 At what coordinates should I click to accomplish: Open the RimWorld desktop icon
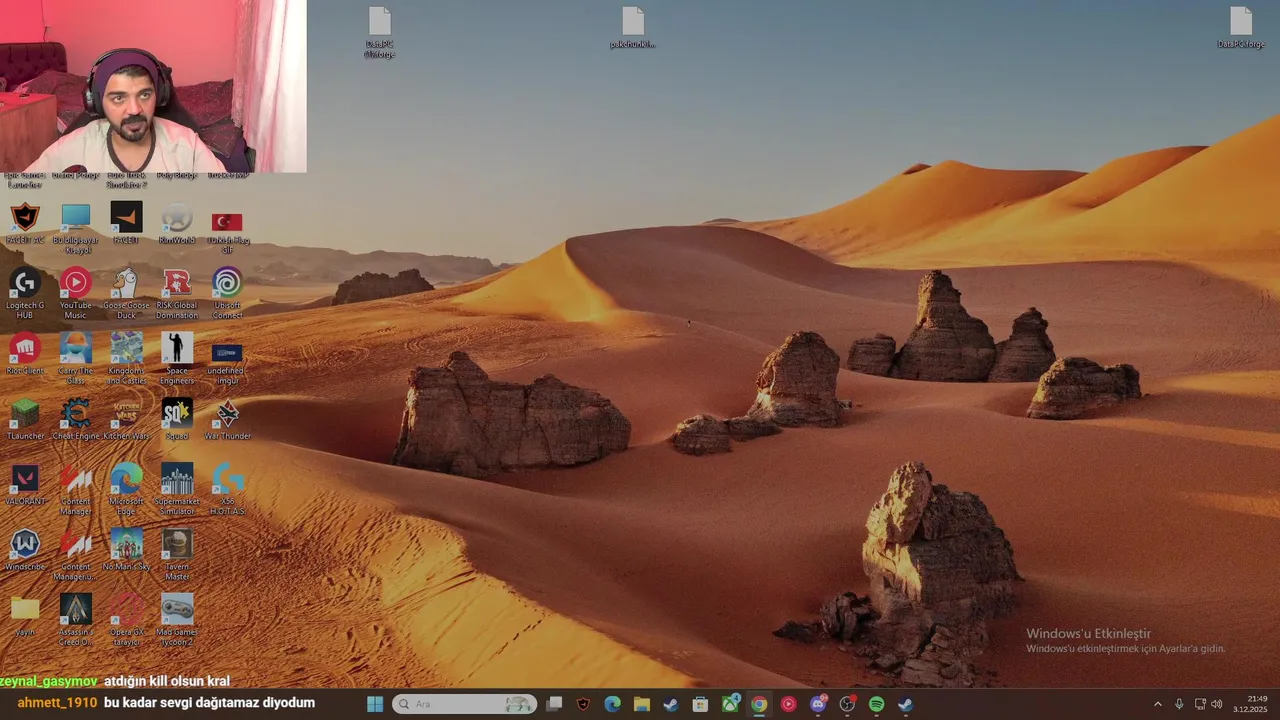177,224
